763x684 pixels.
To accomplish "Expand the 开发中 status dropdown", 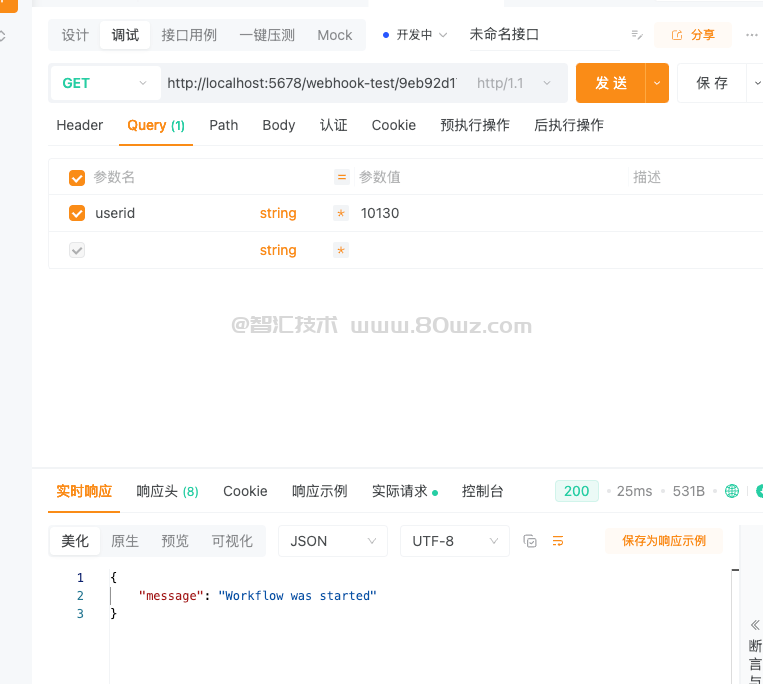I will click(415, 35).
